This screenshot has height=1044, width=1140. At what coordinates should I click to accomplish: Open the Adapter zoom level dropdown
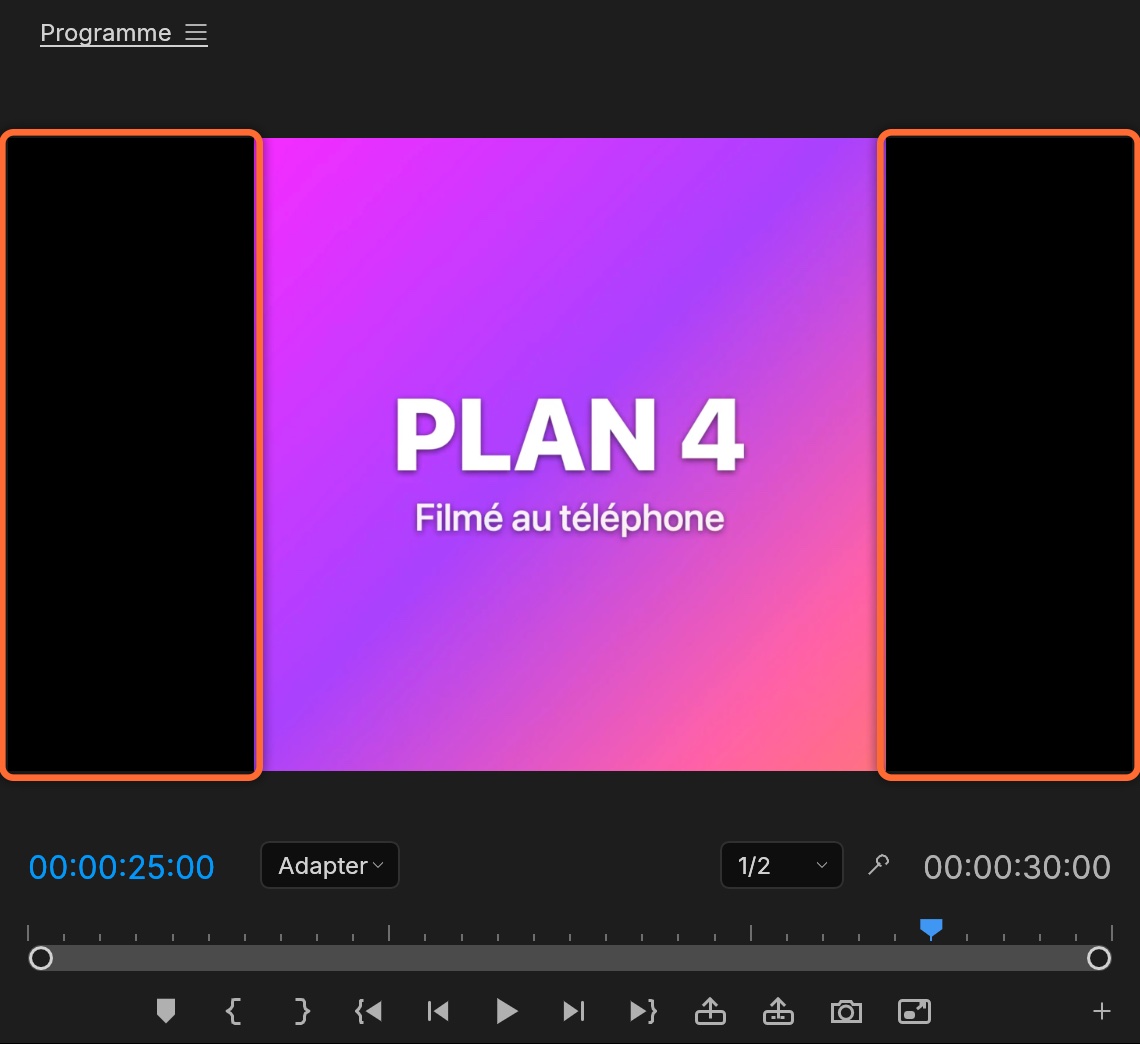[330, 865]
